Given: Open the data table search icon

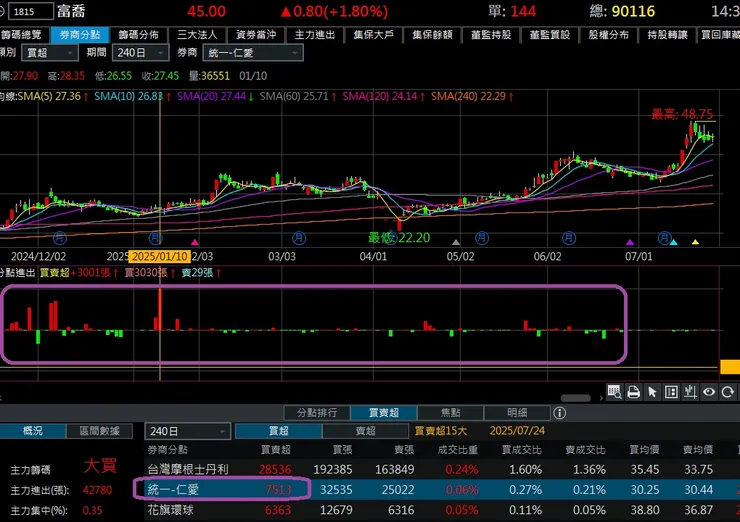Looking at the screenshot, I should click(x=614, y=392).
